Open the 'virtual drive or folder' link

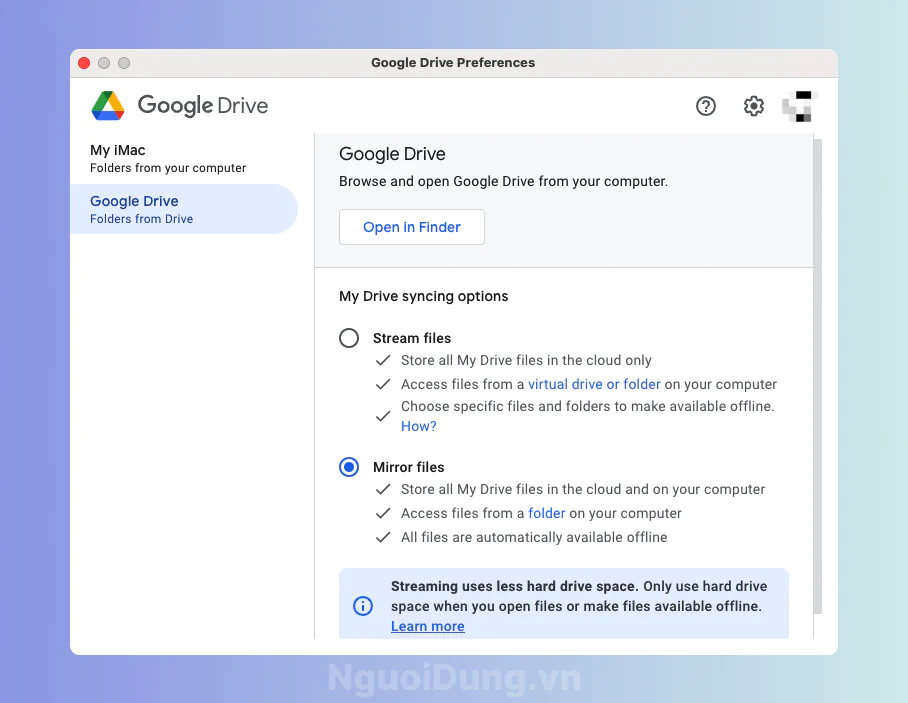(594, 384)
